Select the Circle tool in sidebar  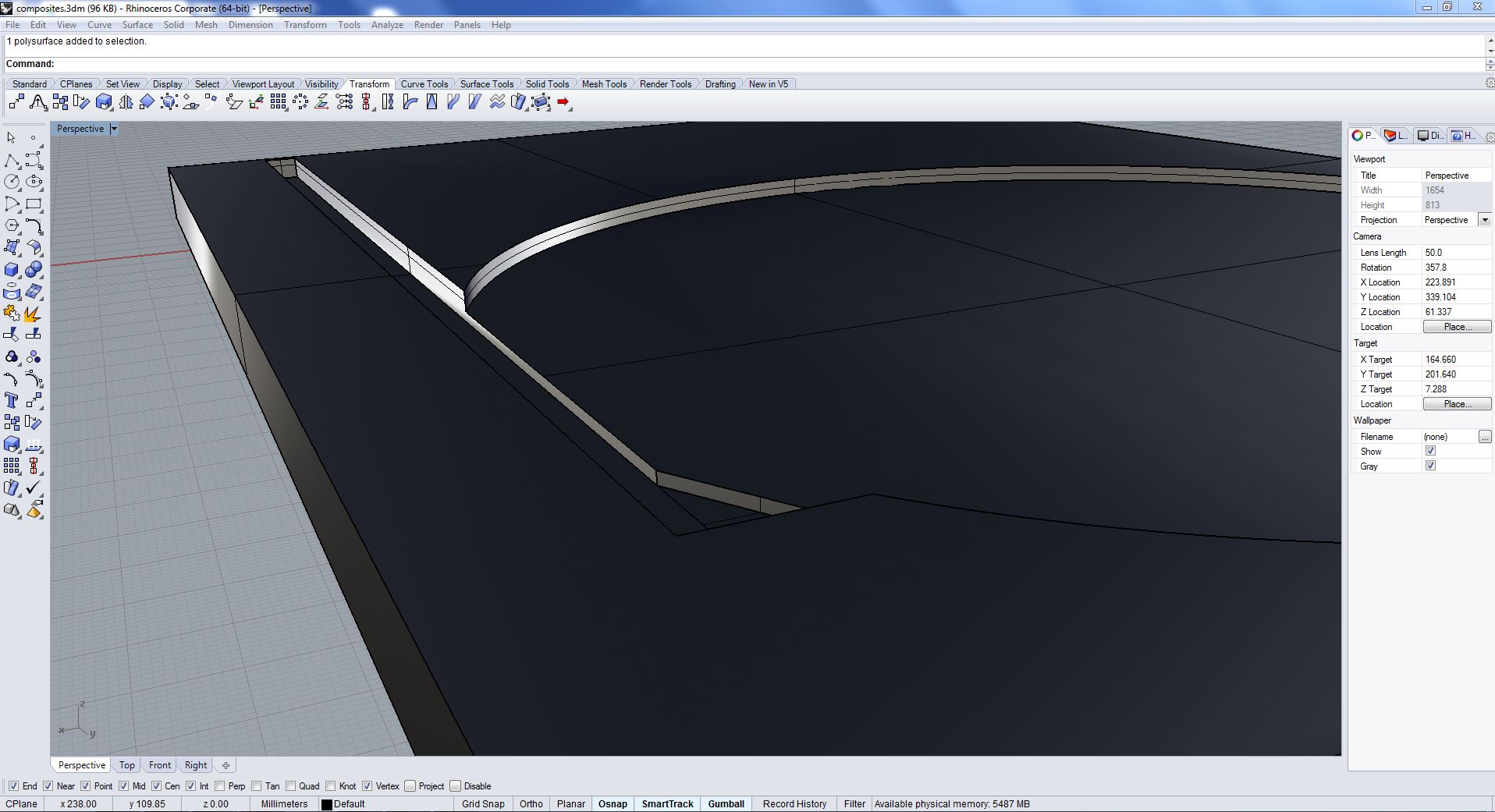(x=12, y=182)
